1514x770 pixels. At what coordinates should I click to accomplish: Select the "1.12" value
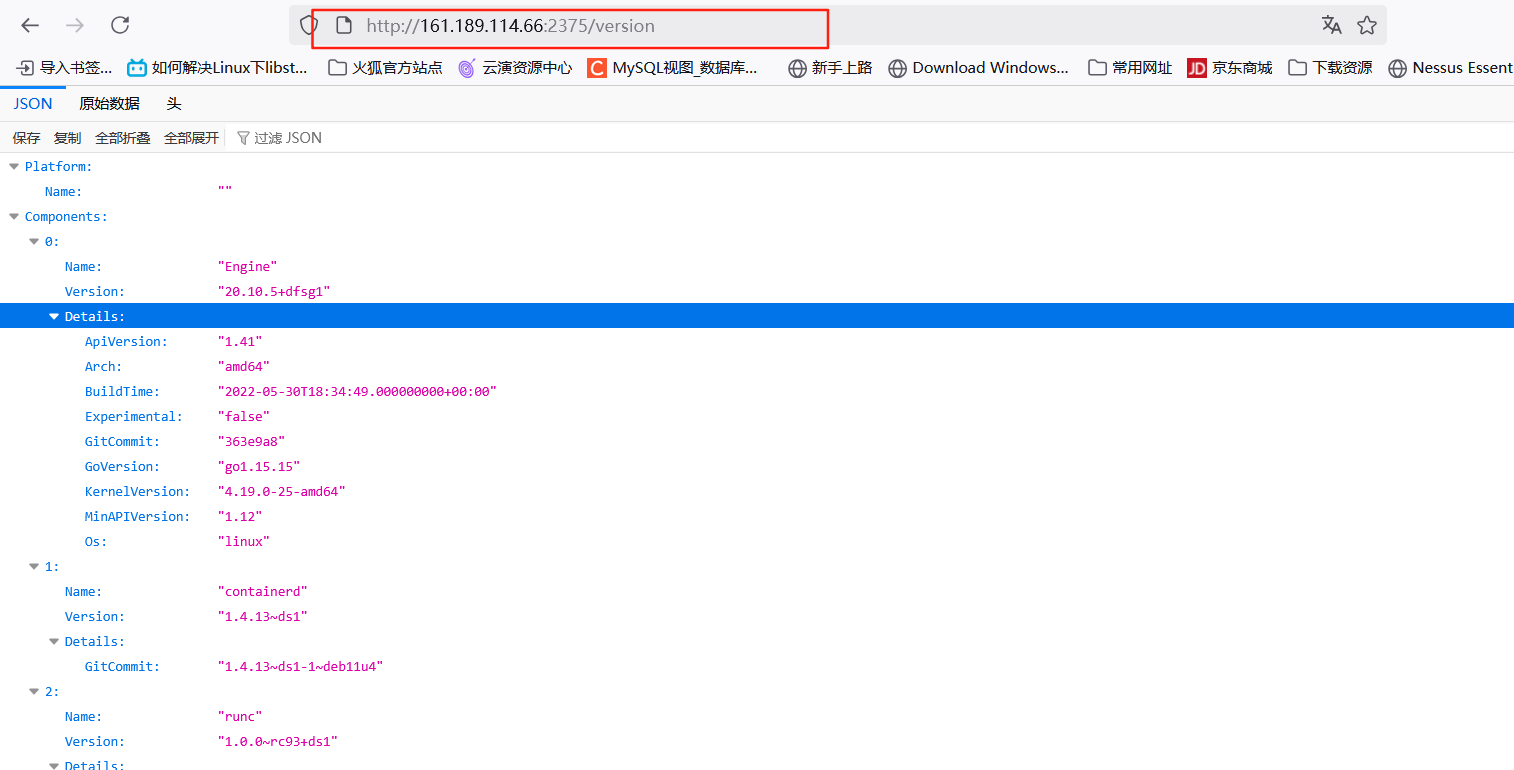pos(240,516)
